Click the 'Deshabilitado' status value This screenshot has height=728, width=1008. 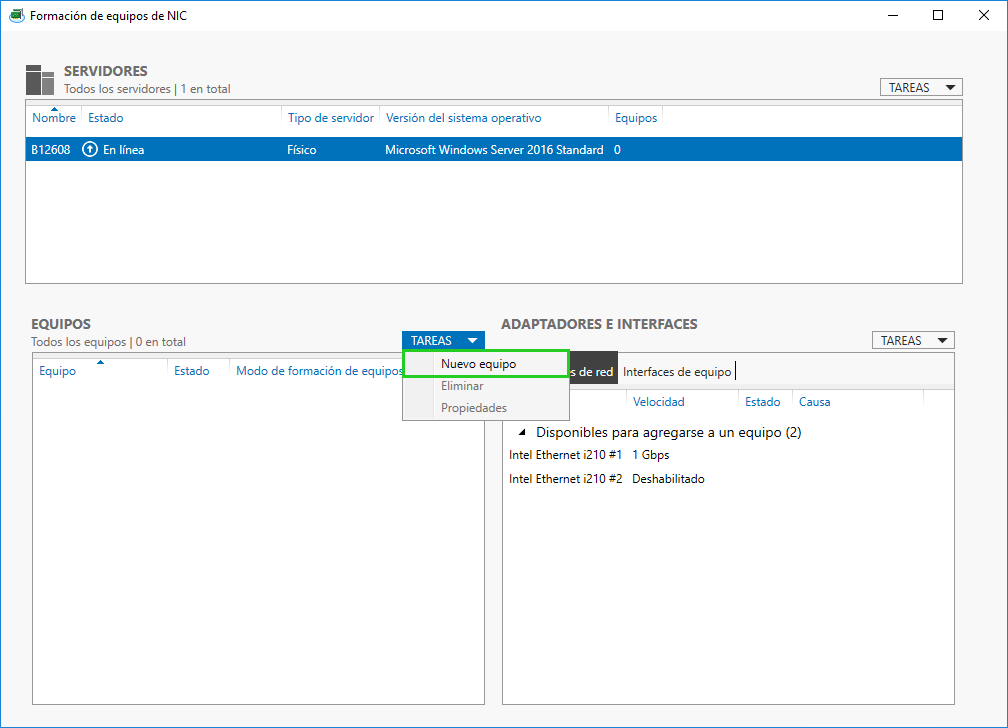(668, 478)
